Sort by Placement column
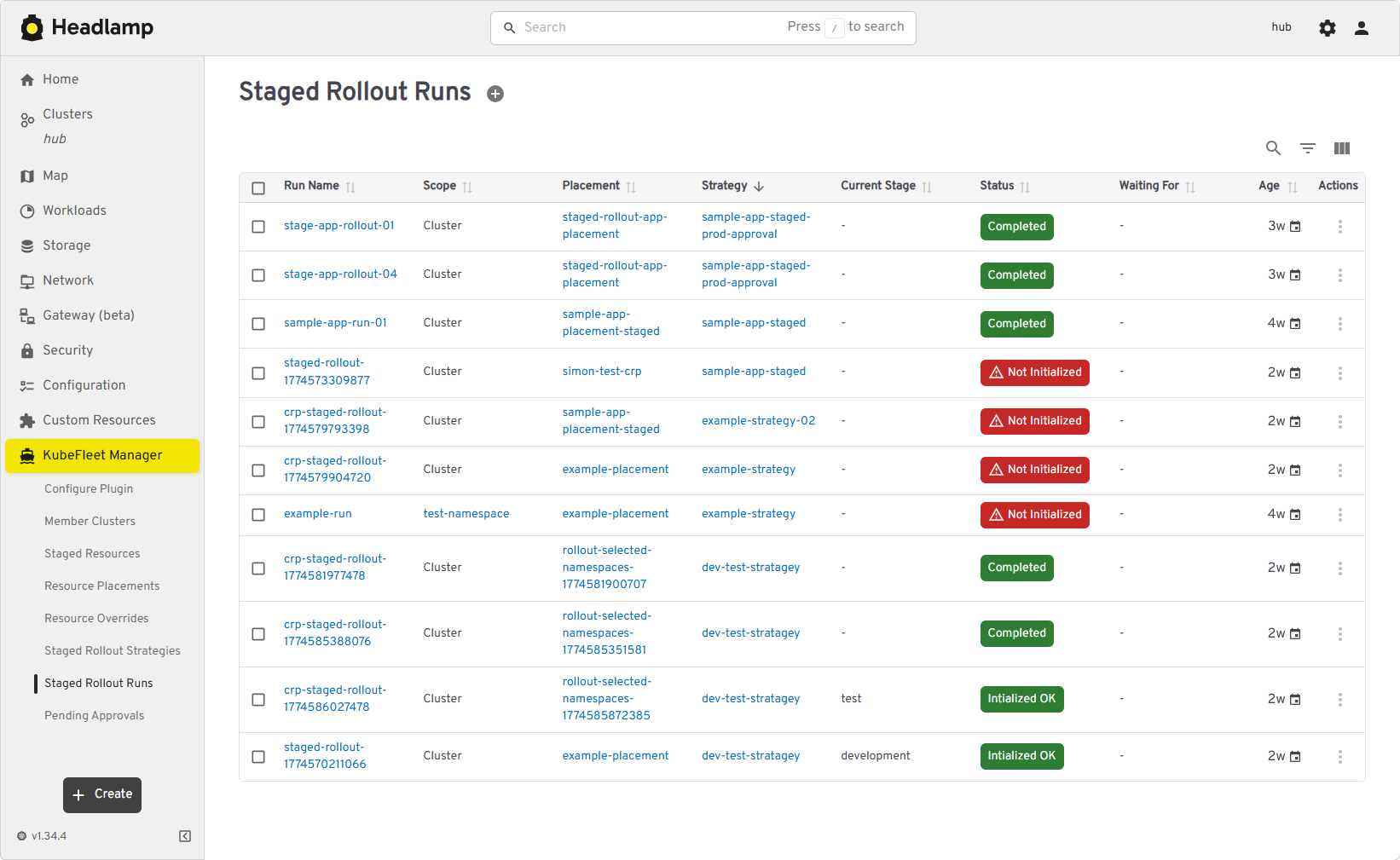1400x860 pixels. coord(631,187)
